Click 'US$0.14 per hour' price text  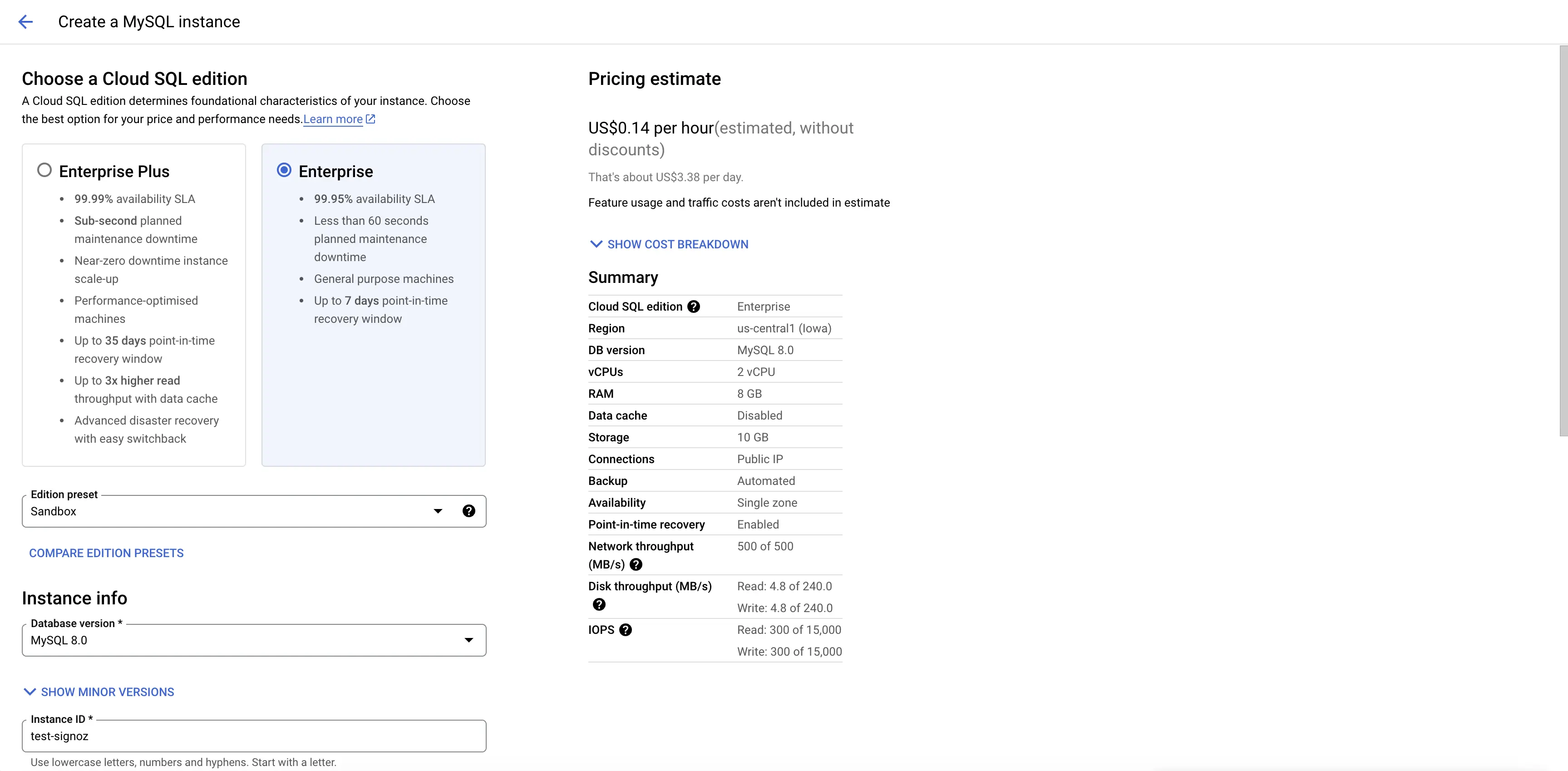pos(651,128)
